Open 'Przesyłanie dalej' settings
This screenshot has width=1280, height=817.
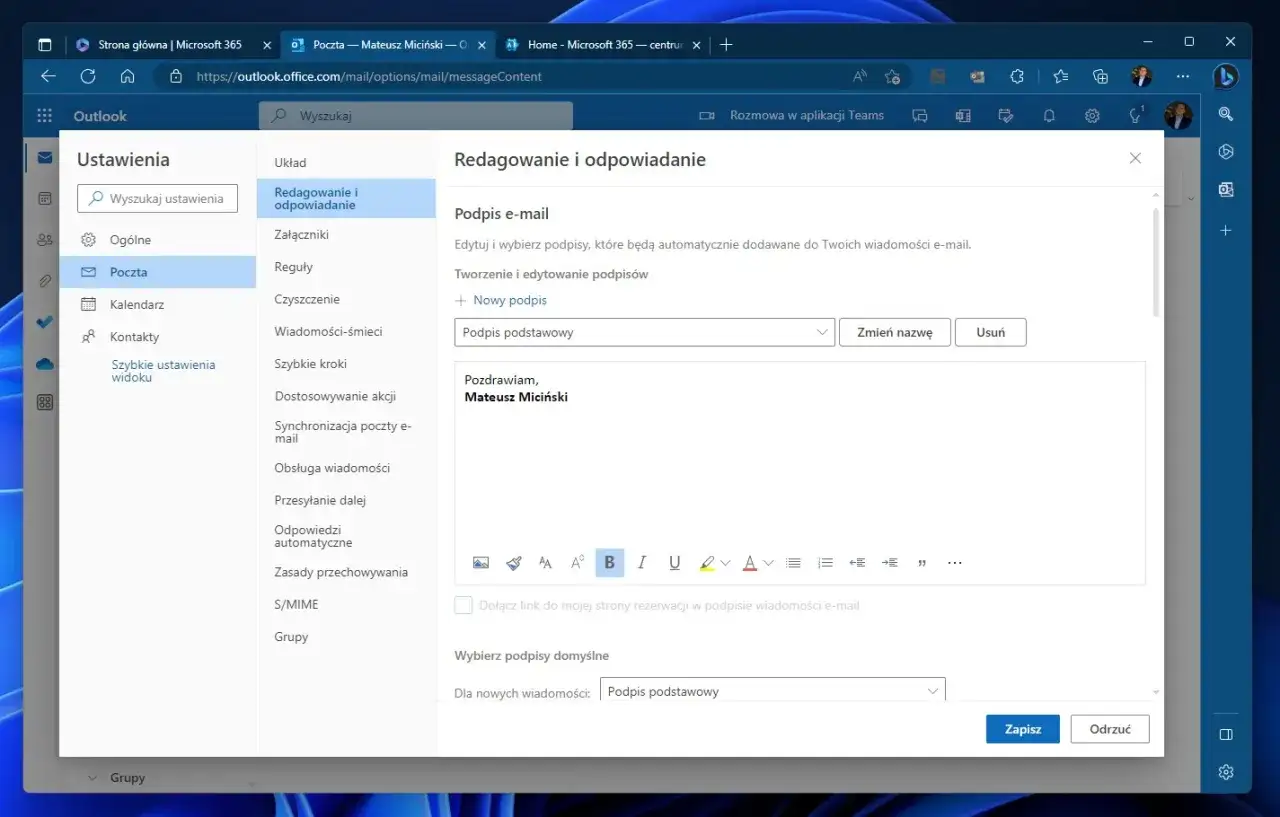346,500
